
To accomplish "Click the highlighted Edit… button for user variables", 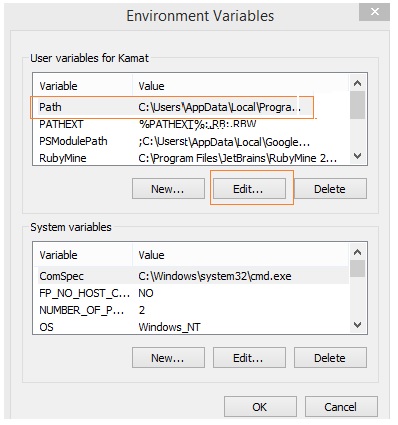I will 249,189.
